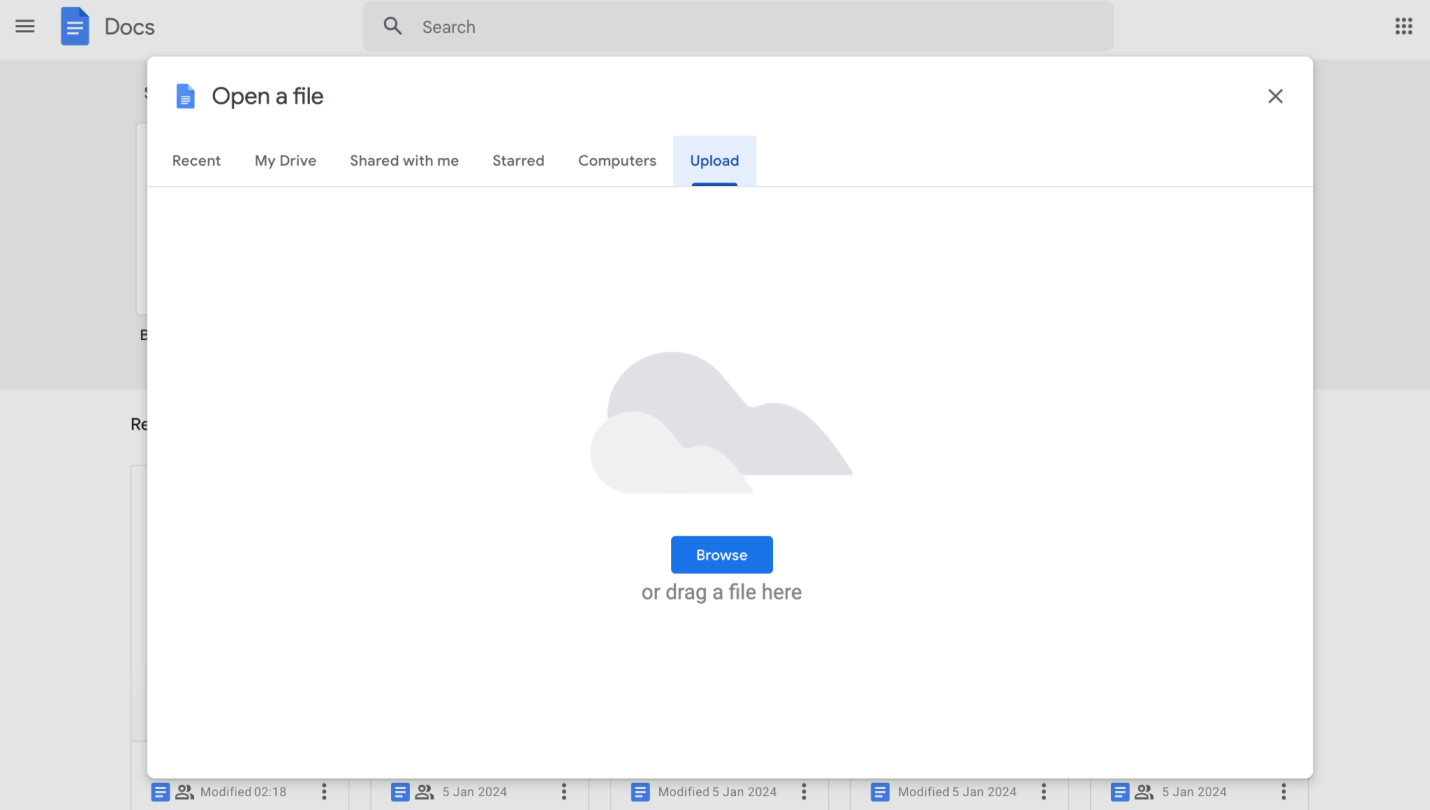Click the Docs home logo
This screenshot has width=1430, height=810.
coord(75,27)
